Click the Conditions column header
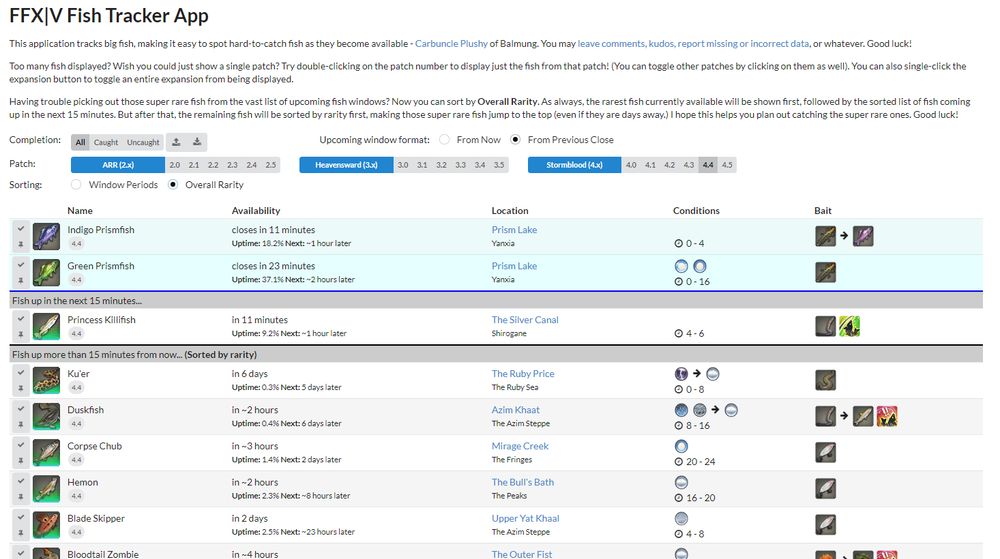This screenshot has width=1000, height=559. coord(696,210)
